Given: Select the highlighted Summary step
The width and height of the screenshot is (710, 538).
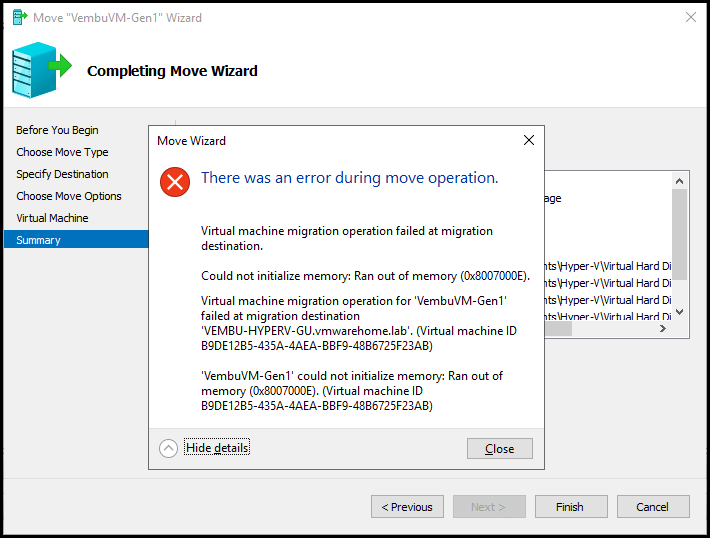Looking at the screenshot, I should (x=76, y=240).
